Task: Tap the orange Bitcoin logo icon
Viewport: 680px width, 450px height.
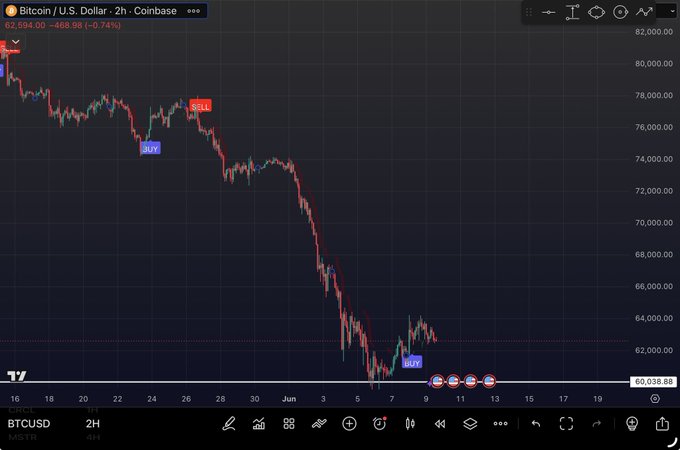Action: (11, 11)
